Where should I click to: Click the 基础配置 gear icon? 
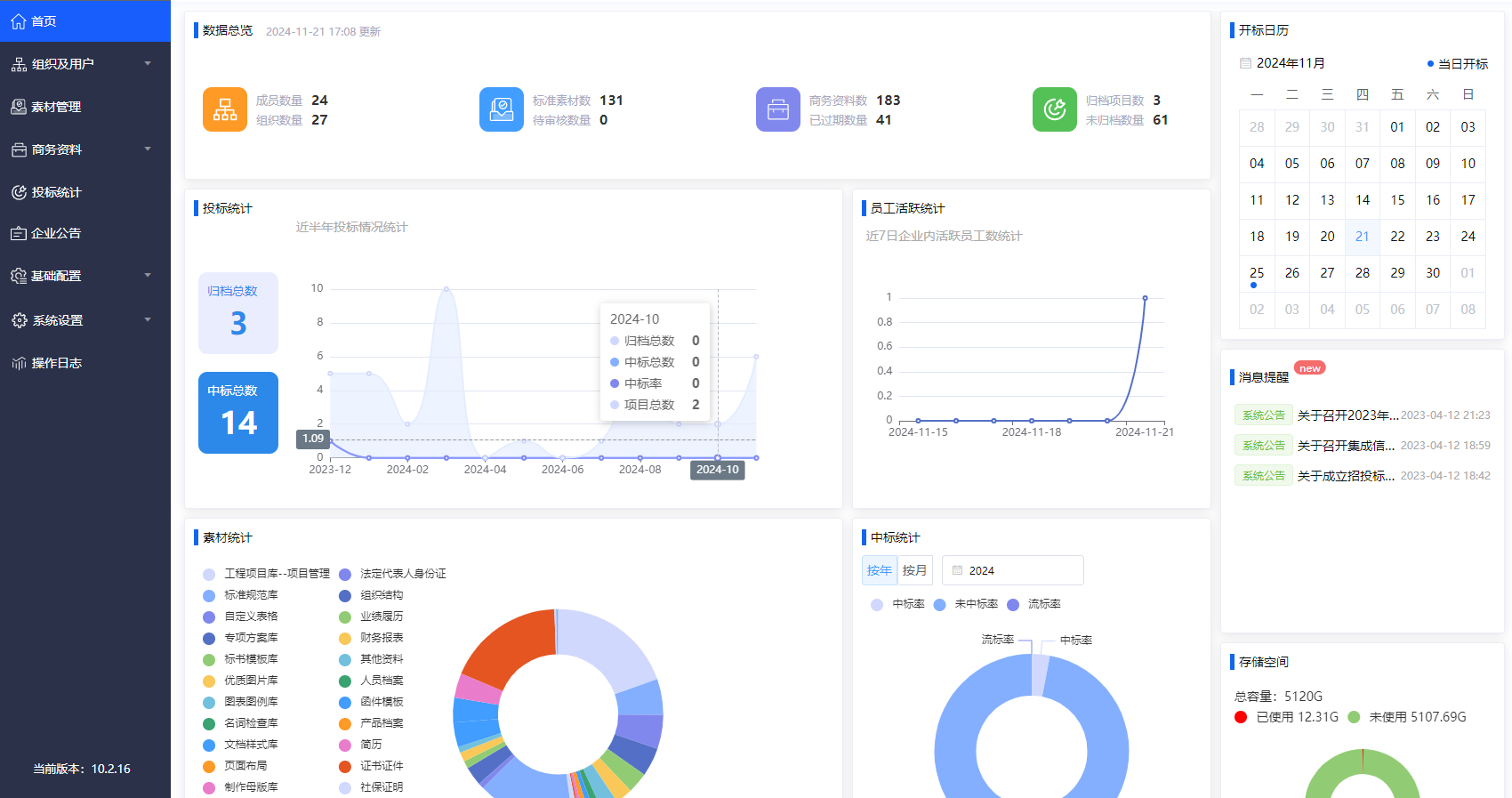(19, 276)
